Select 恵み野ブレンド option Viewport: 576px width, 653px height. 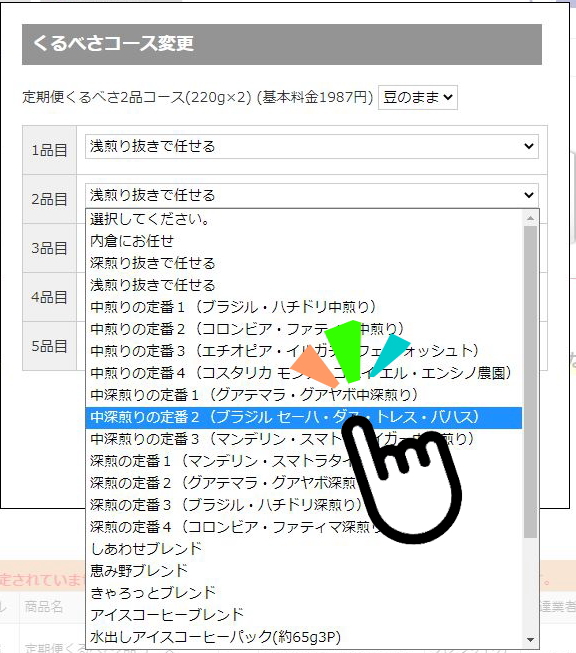[x=304, y=571]
